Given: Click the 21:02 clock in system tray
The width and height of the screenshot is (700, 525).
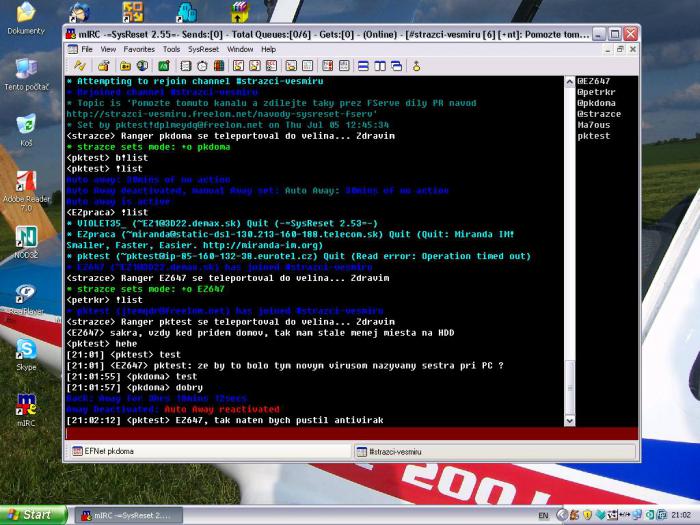Looking at the screenshot, I should pos(681,515).
